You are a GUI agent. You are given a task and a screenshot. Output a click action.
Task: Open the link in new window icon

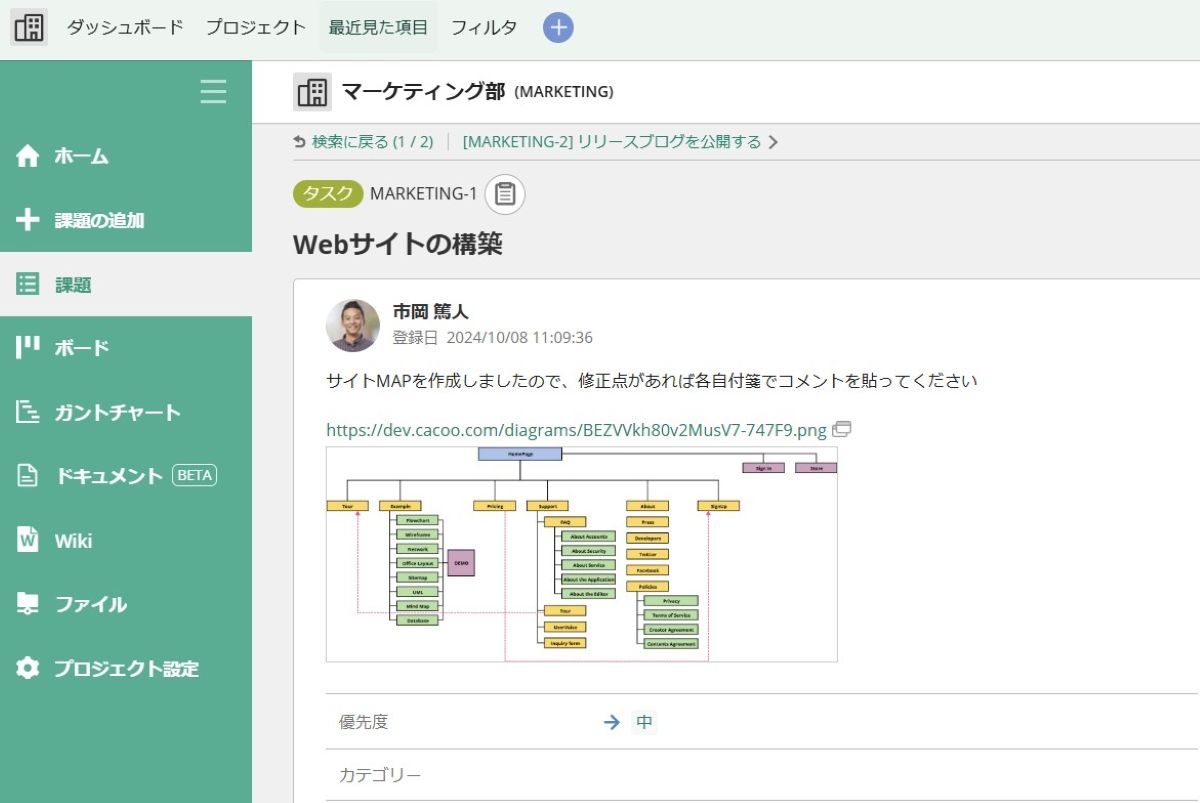[842, 430]
